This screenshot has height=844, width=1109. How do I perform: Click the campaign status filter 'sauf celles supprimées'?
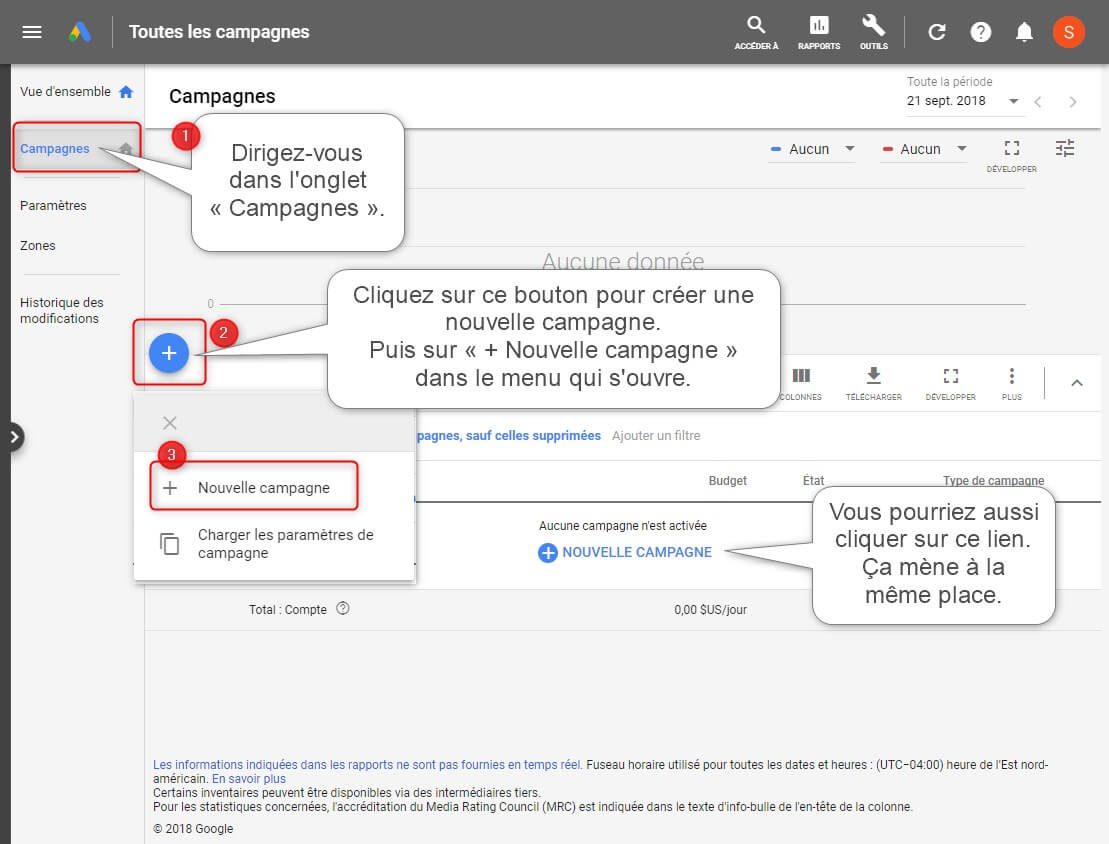coord(509,435)
